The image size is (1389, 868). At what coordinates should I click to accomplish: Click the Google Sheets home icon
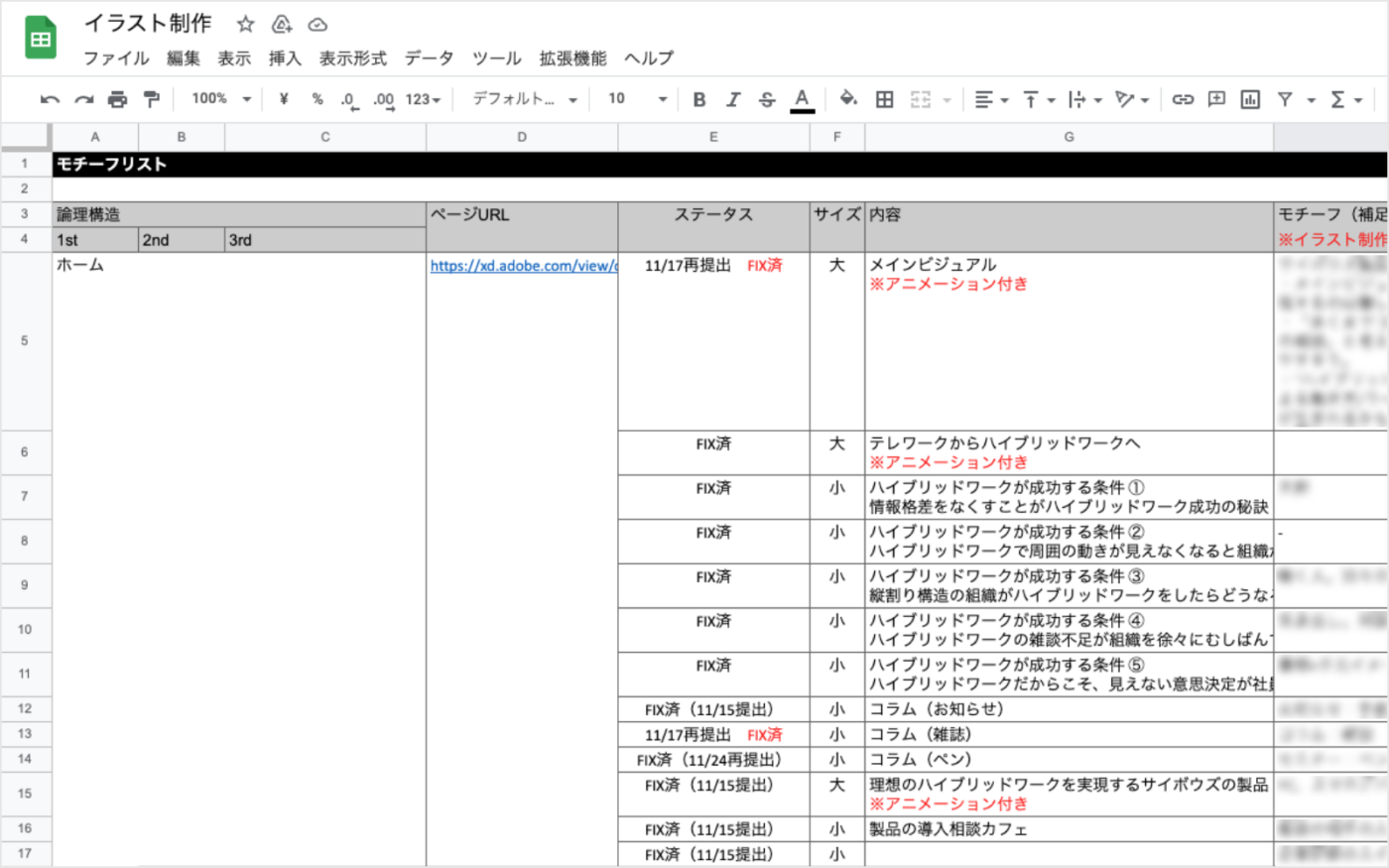coord(41,39)
